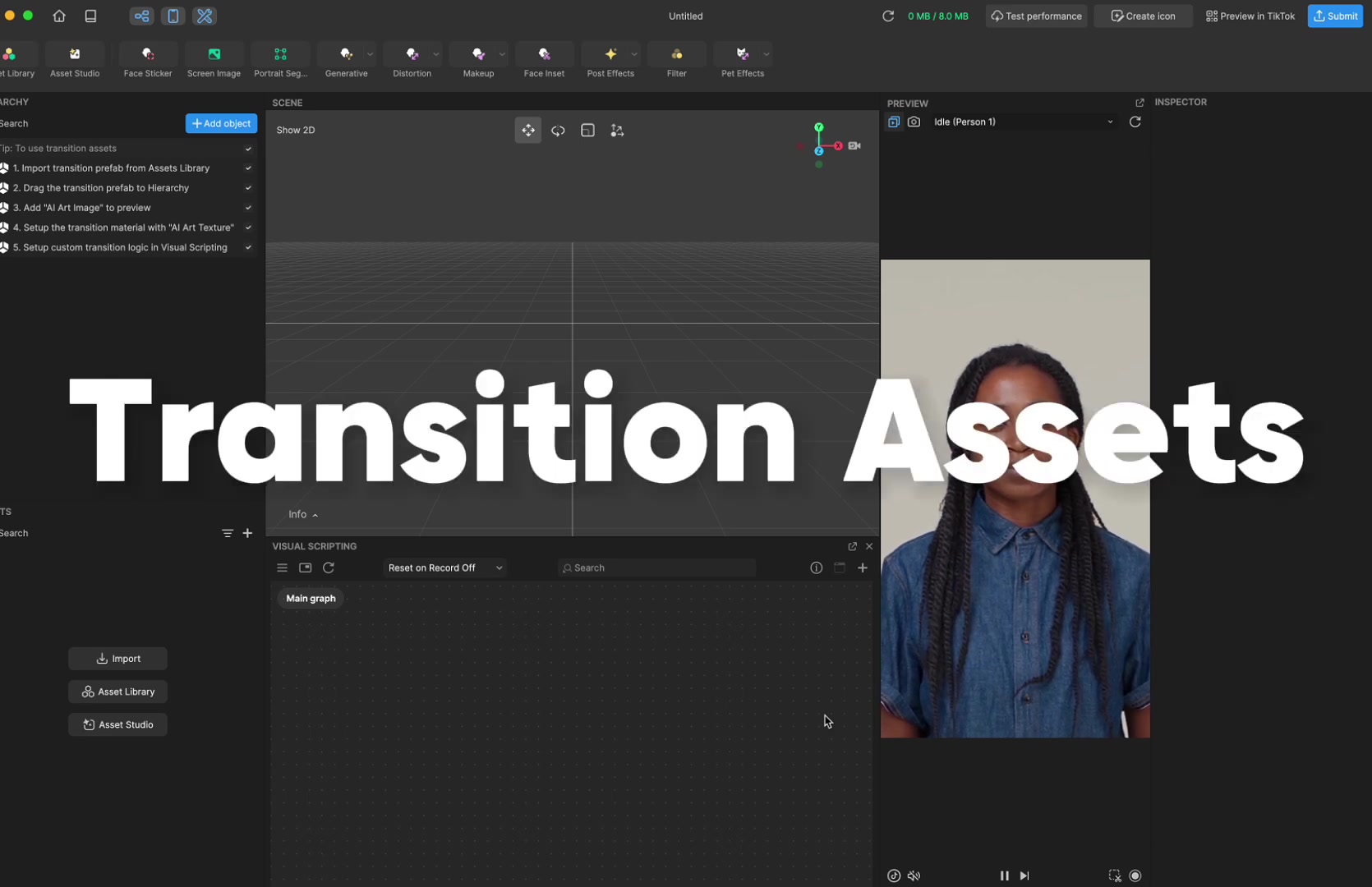Expand the Generative dropdown arrow
1372x887 pixels.
coord(370,54)
